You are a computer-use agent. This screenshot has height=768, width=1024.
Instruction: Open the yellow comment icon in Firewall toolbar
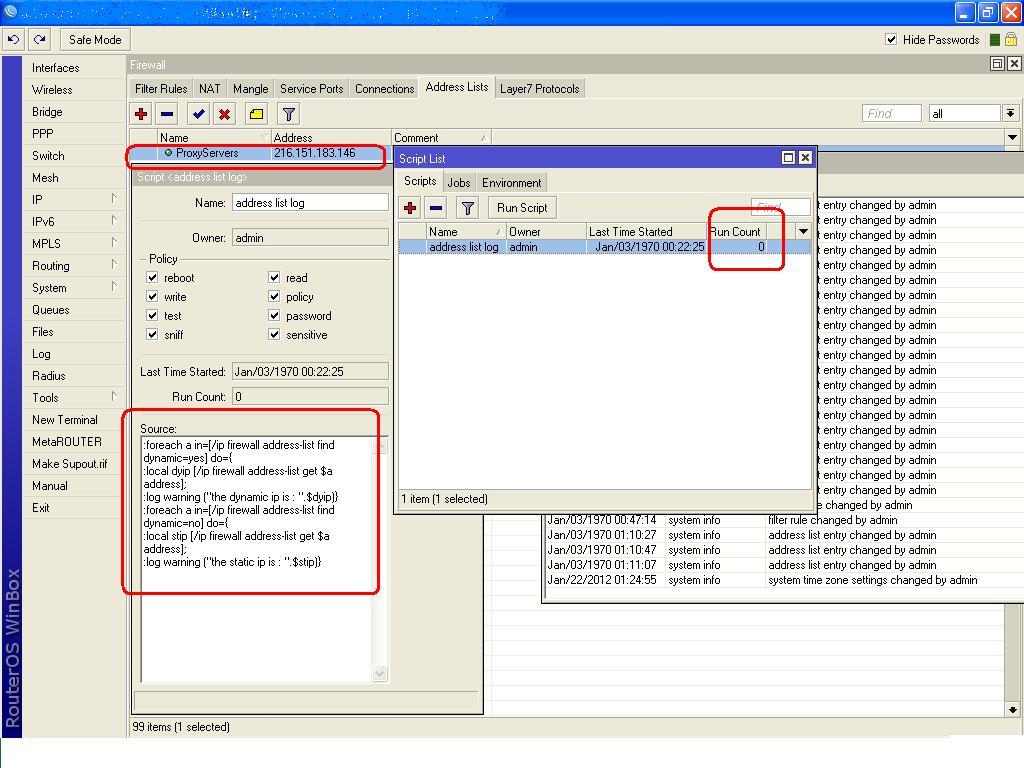pyautogui.click(x=257, y=114)
